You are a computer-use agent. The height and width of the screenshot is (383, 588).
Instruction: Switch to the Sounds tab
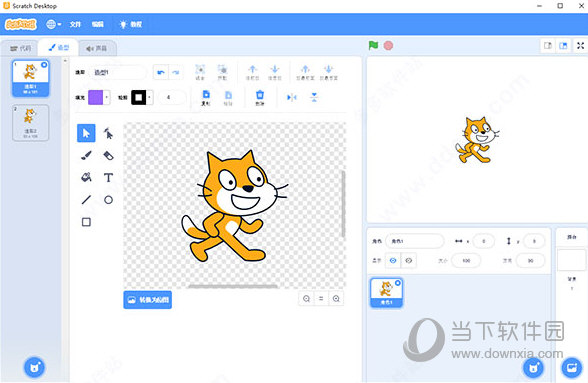(x=97, y=48)
